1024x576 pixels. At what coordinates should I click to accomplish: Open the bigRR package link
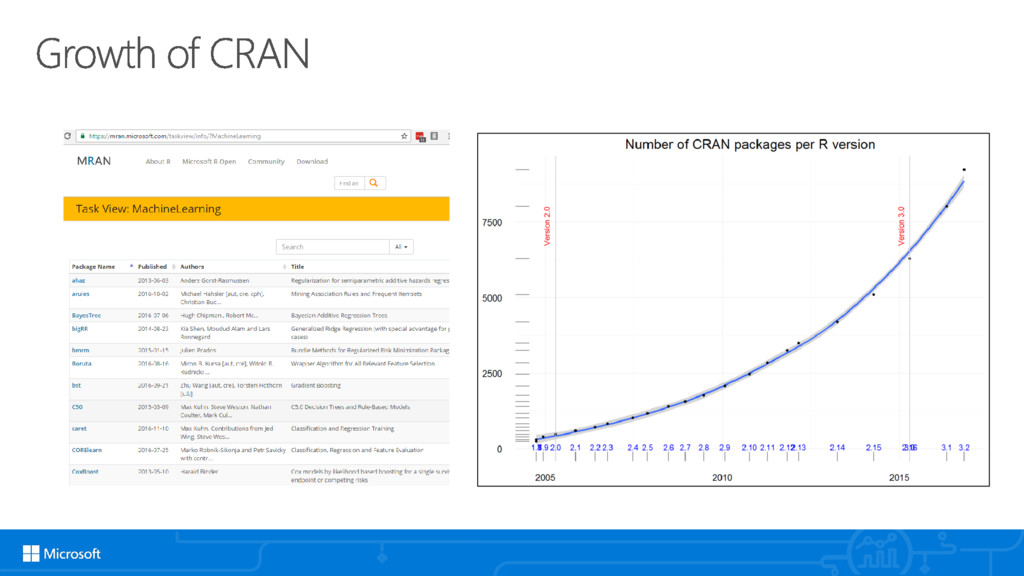point(80,328)
